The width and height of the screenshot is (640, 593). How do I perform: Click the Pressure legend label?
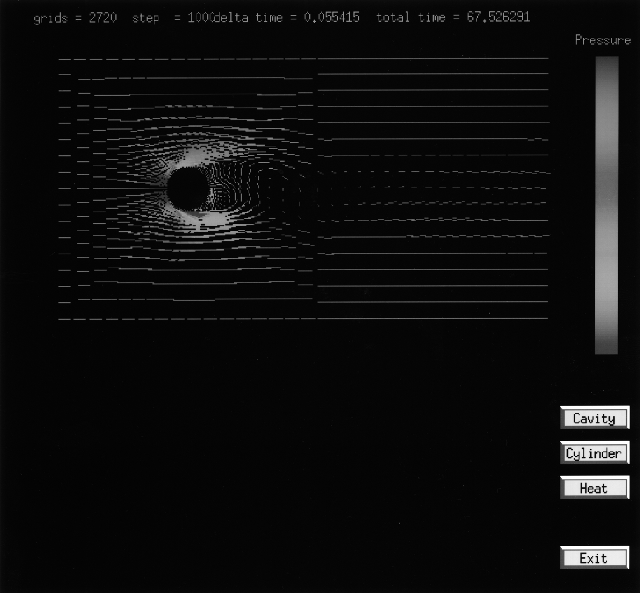tap(603, 40)
